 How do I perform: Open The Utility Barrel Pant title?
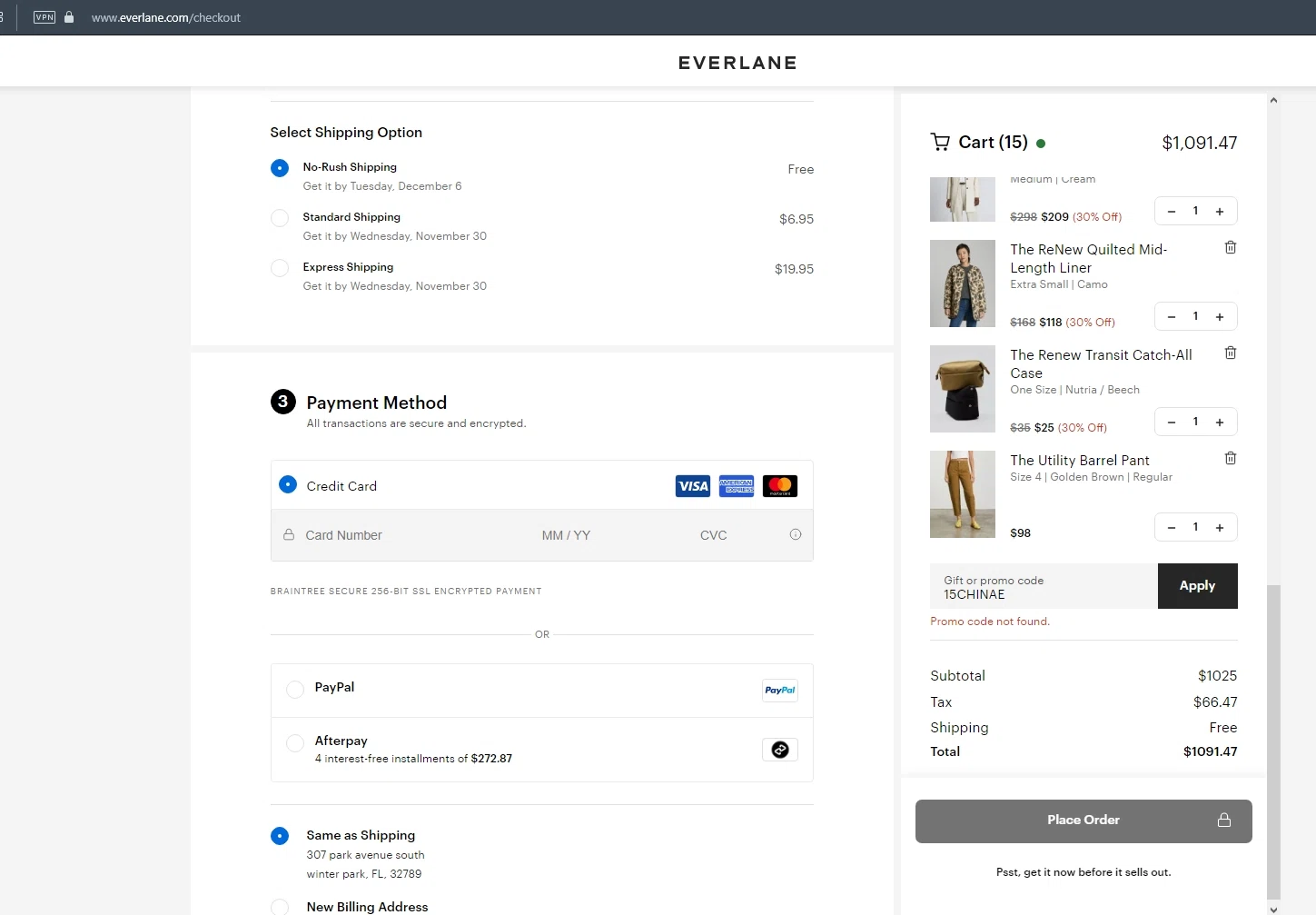[1080, 460]
